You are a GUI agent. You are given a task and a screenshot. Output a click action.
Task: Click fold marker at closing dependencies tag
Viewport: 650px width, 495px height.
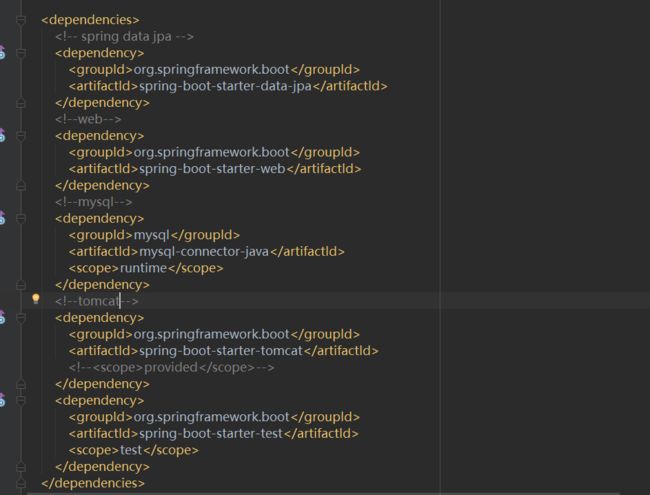(21, 483)
